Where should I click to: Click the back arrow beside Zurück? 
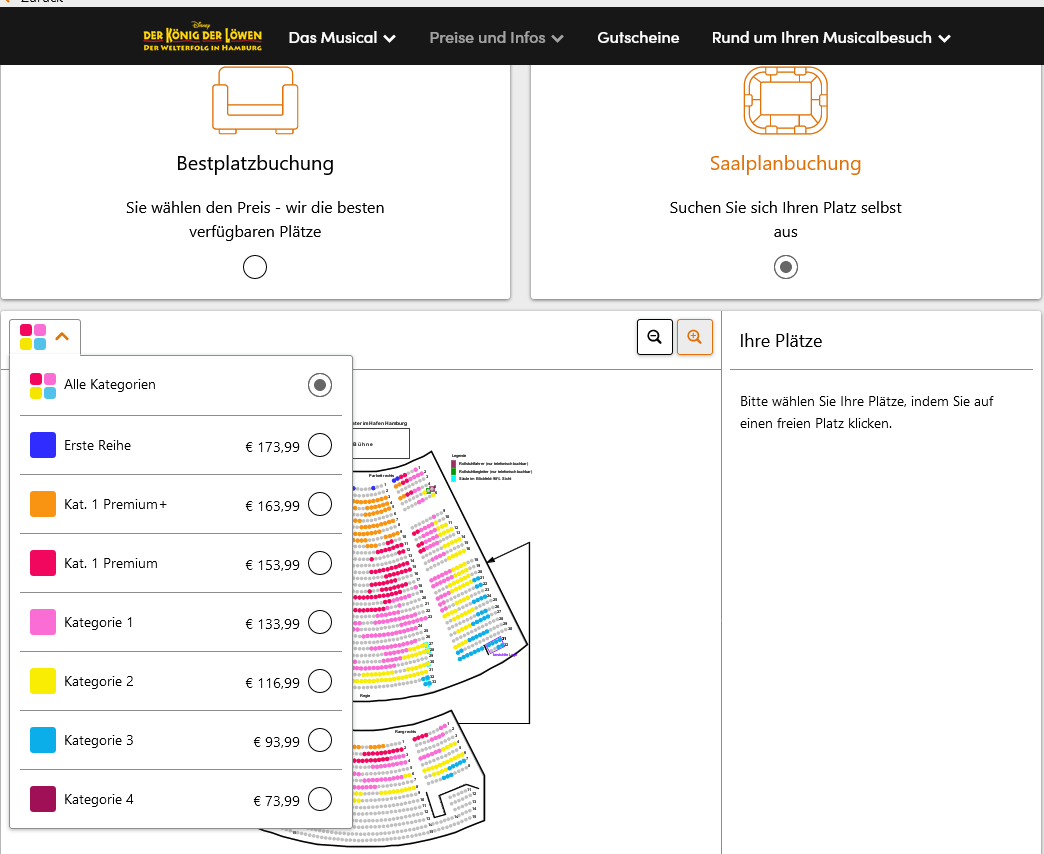10,3
